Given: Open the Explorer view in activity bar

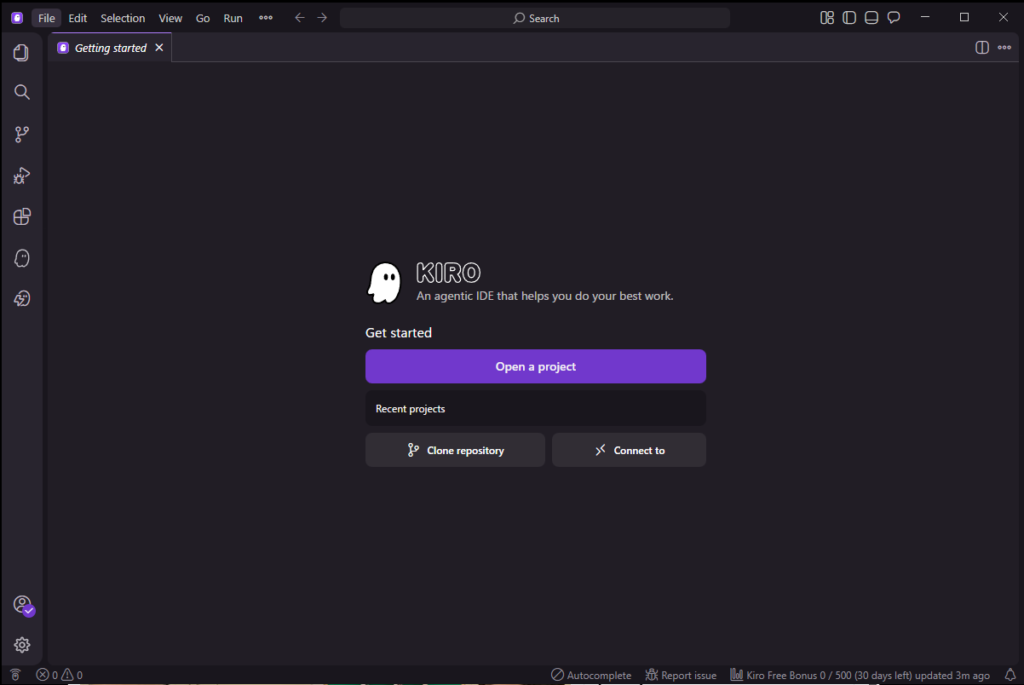Looking at the screenshot, I should pyautogui.click(x=21, y=52).
